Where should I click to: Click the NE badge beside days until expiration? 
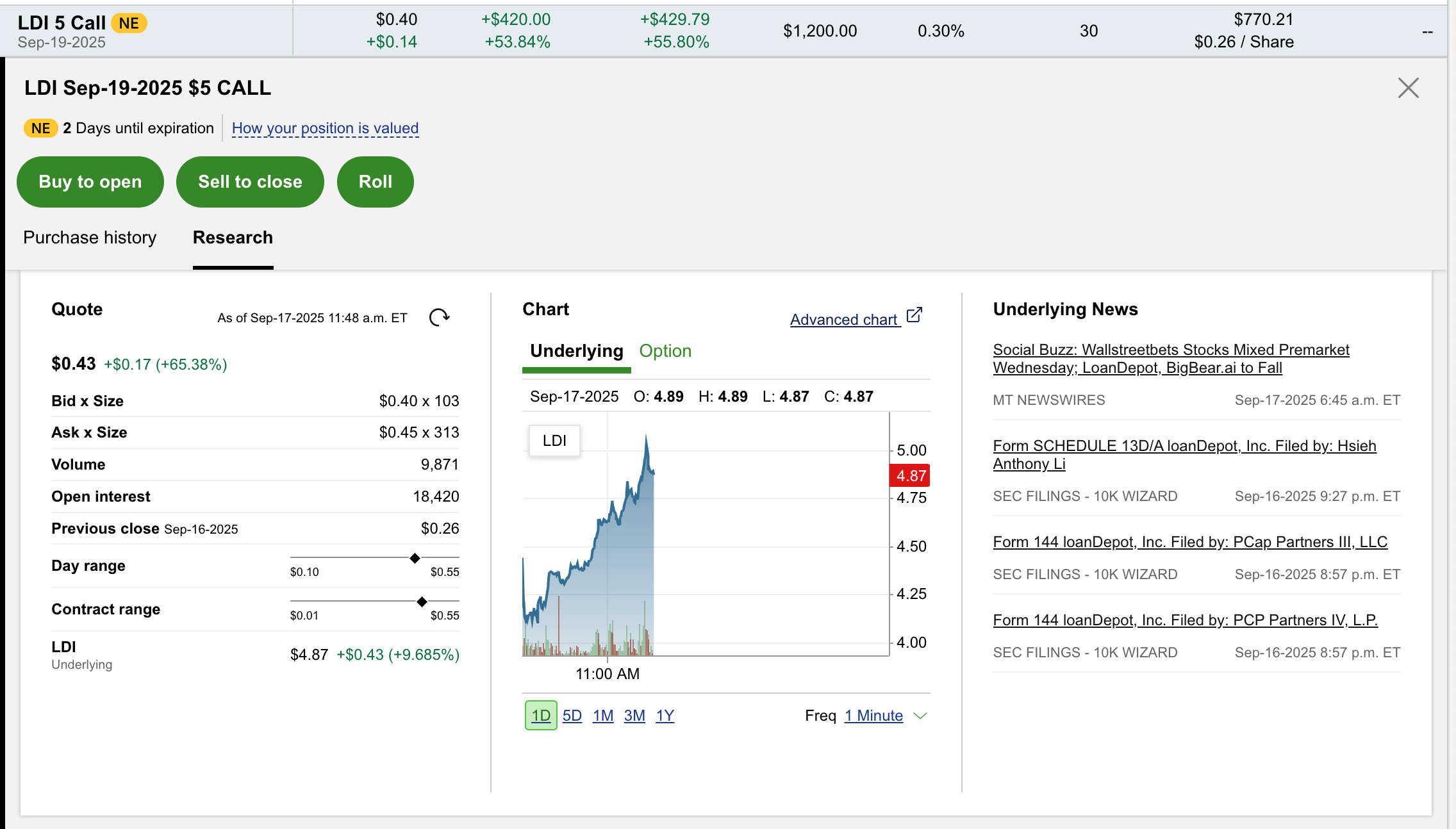(x=40, y=128)
